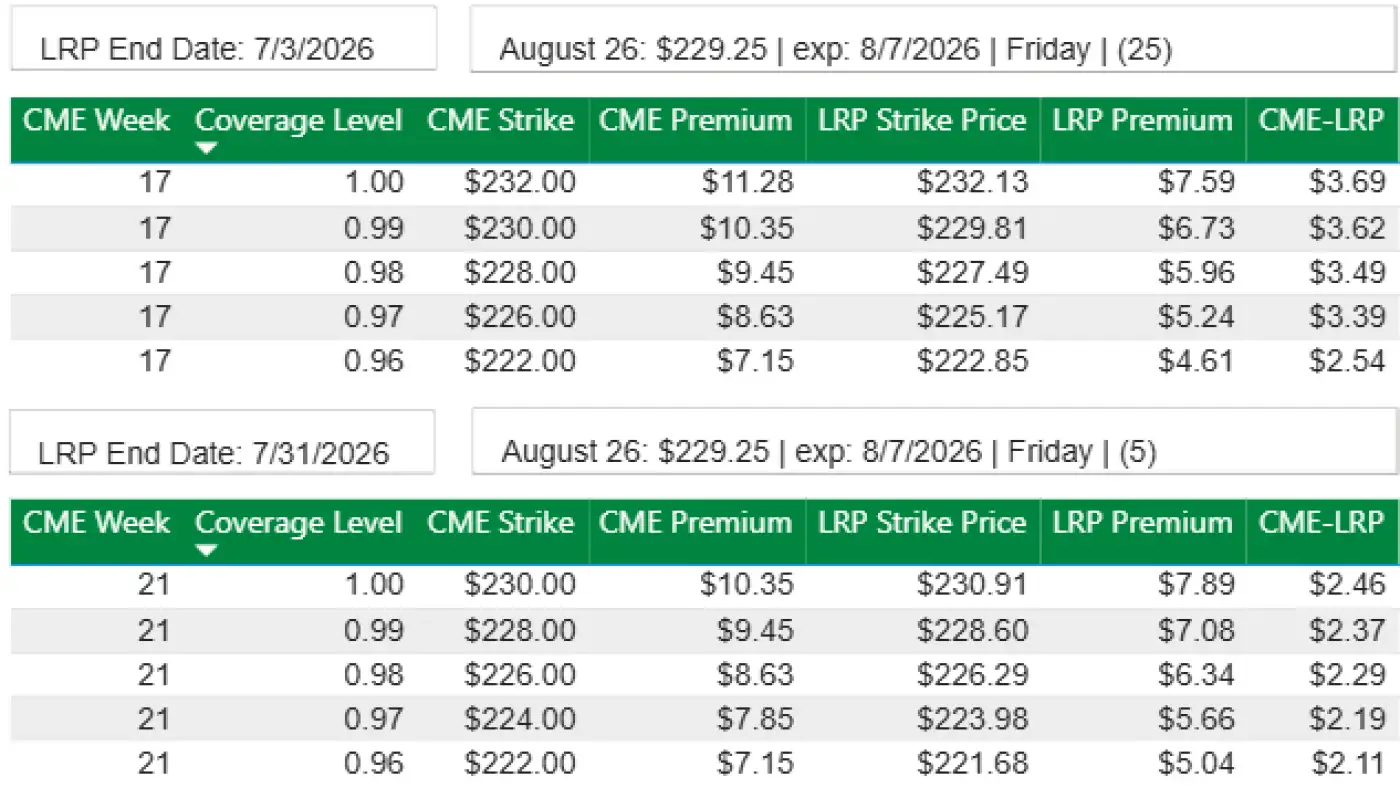Select the $232.13 LRP Strike Price cell
This screenshot has width=1400, height=798.
(972, 183)
